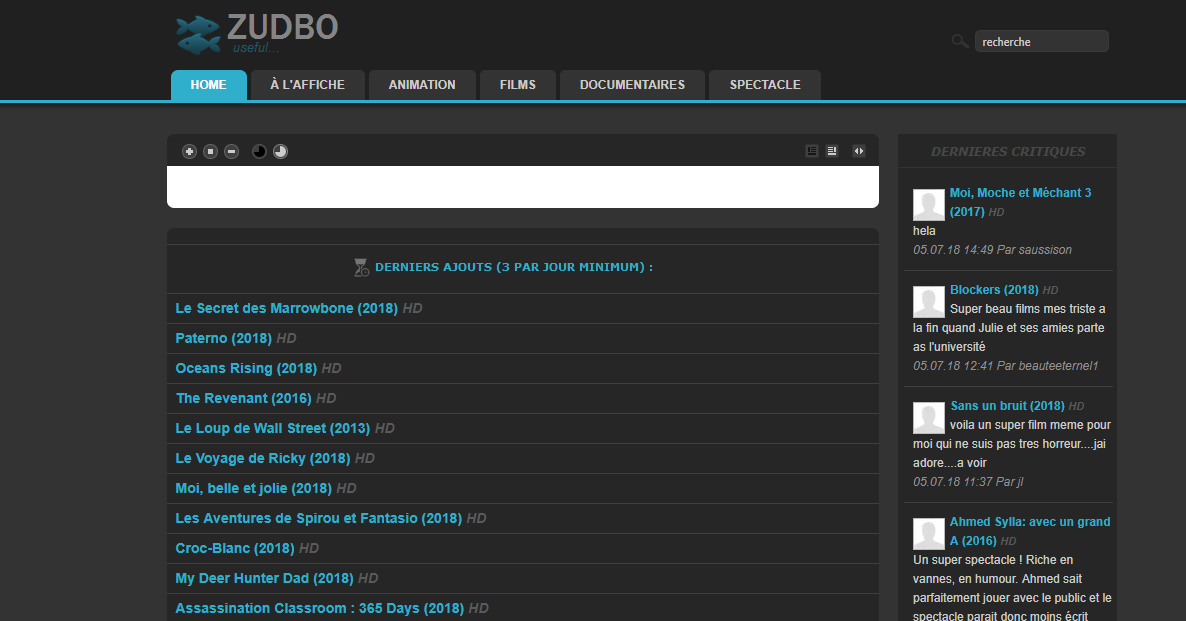Open Le Secret des Marrowbone (2018)
1186x621 pixels.
point(287,309)
